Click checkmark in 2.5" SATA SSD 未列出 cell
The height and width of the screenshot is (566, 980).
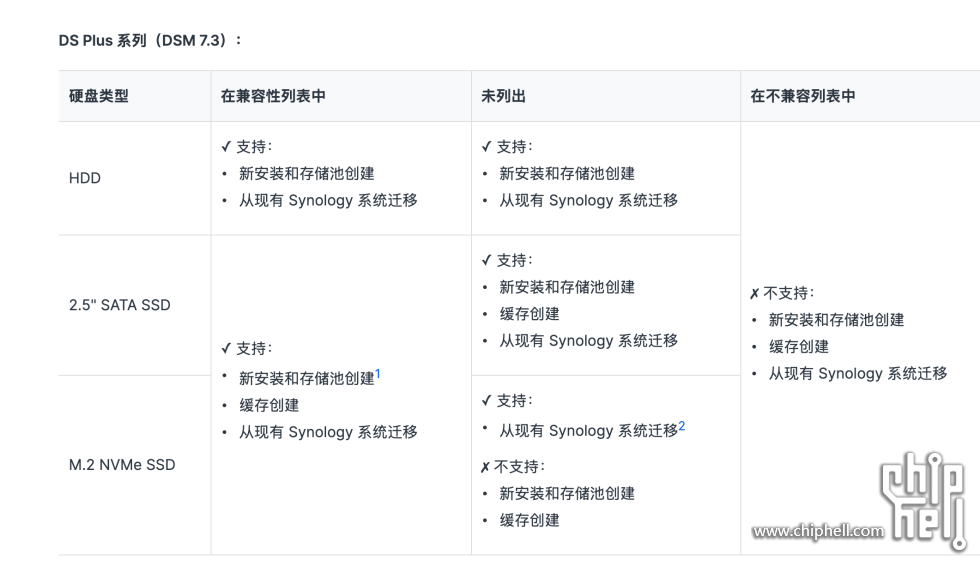coord(486,260)
